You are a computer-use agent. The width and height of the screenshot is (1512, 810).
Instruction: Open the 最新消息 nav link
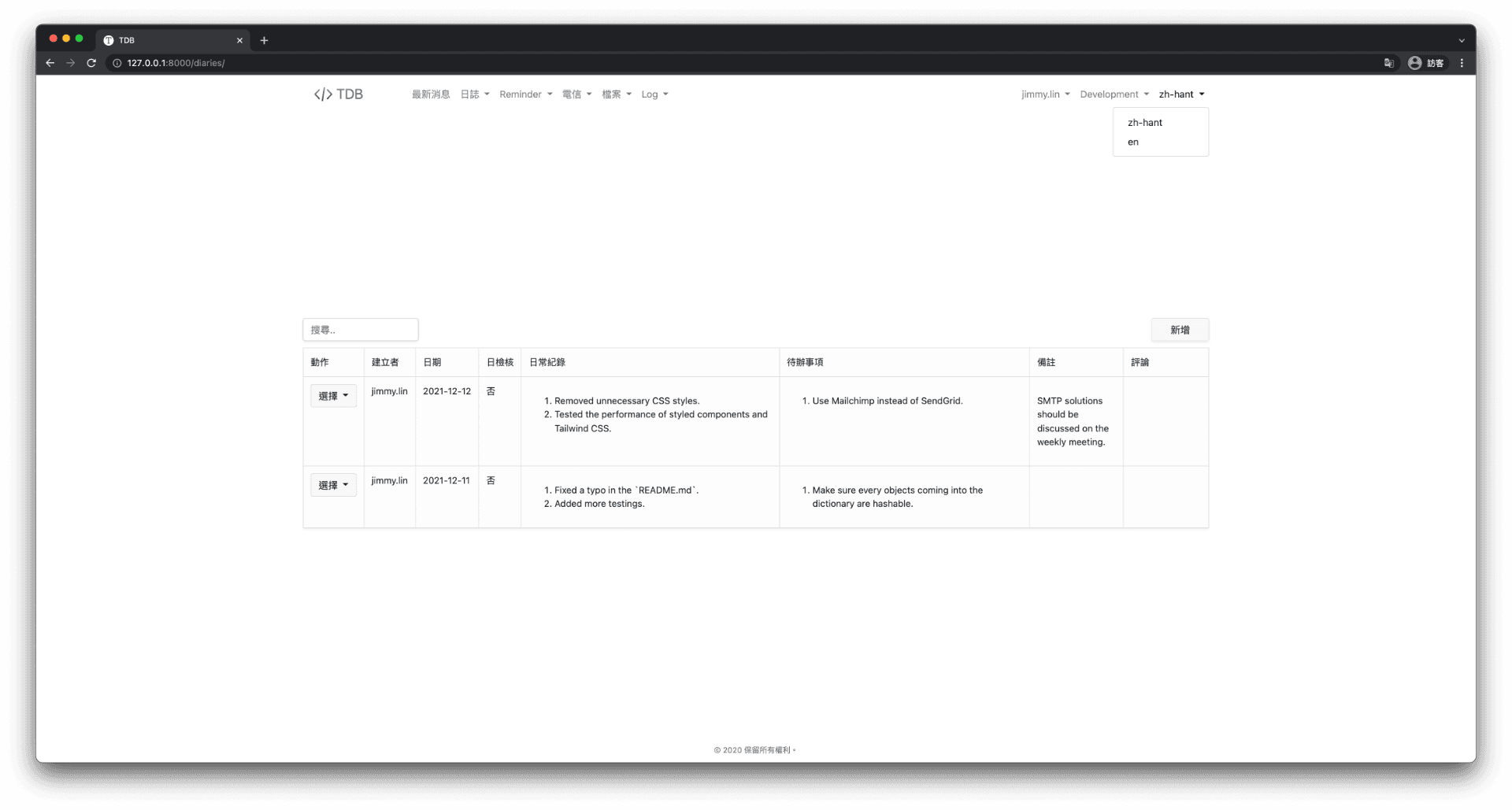click(x=431, y=94)
